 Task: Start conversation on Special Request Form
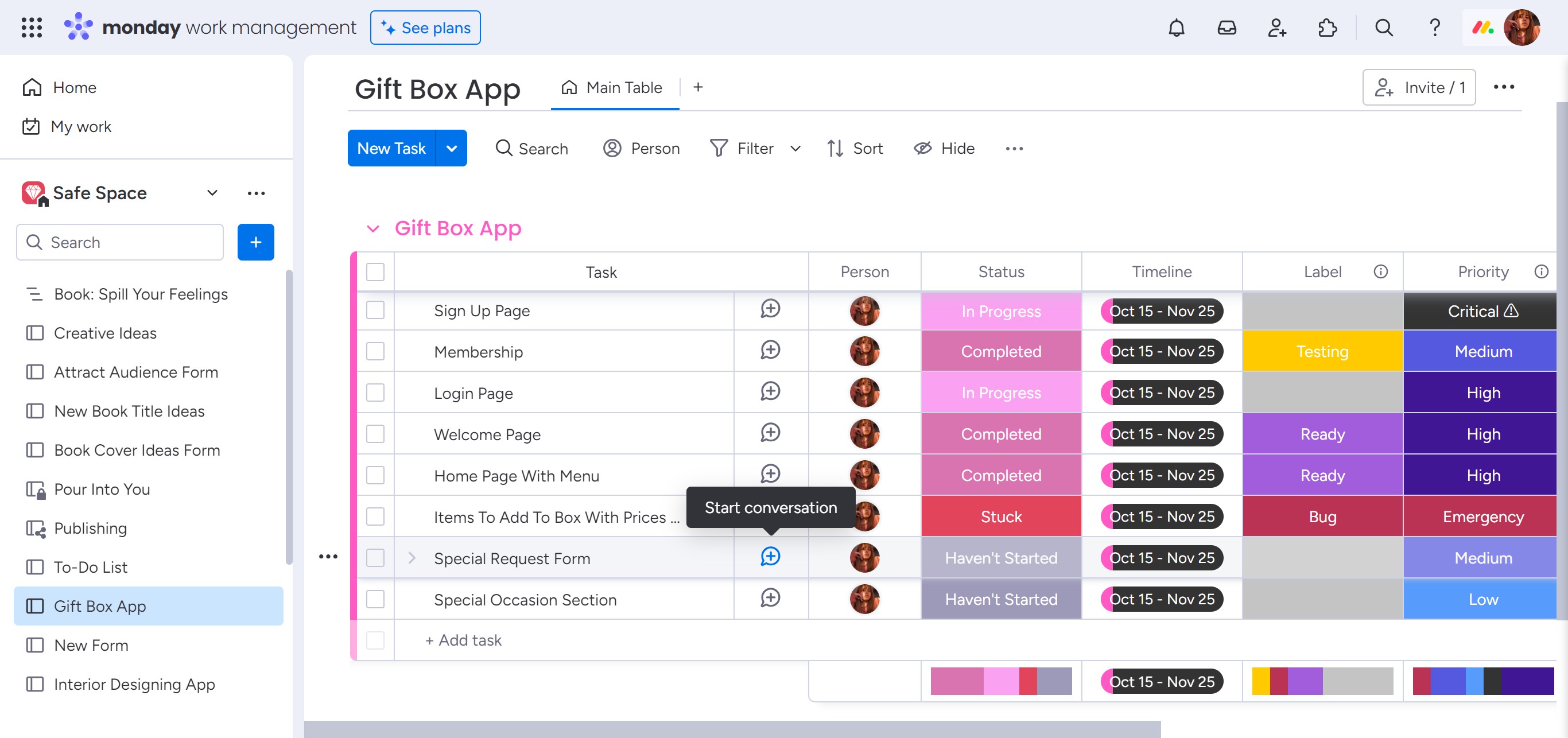pos(770,557)
